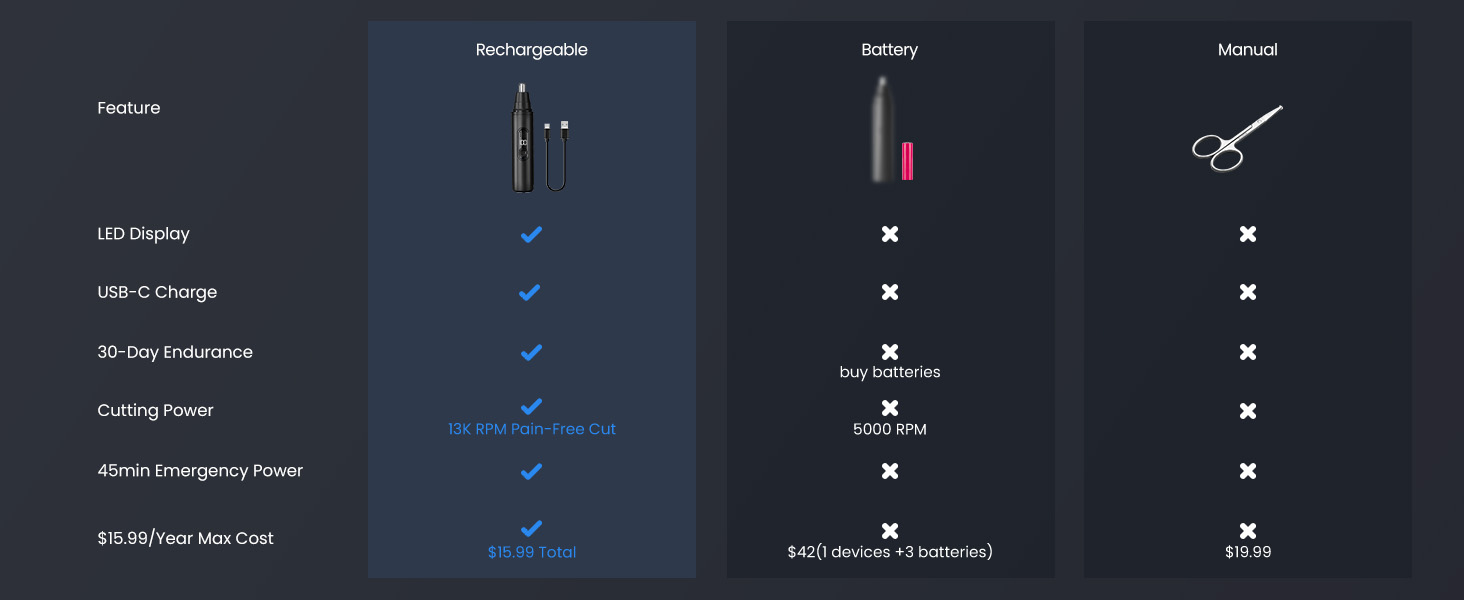Click the USB-C Charge checkmark for Rechargeable
Viewport: 1464px width, 600px height.
531,292
